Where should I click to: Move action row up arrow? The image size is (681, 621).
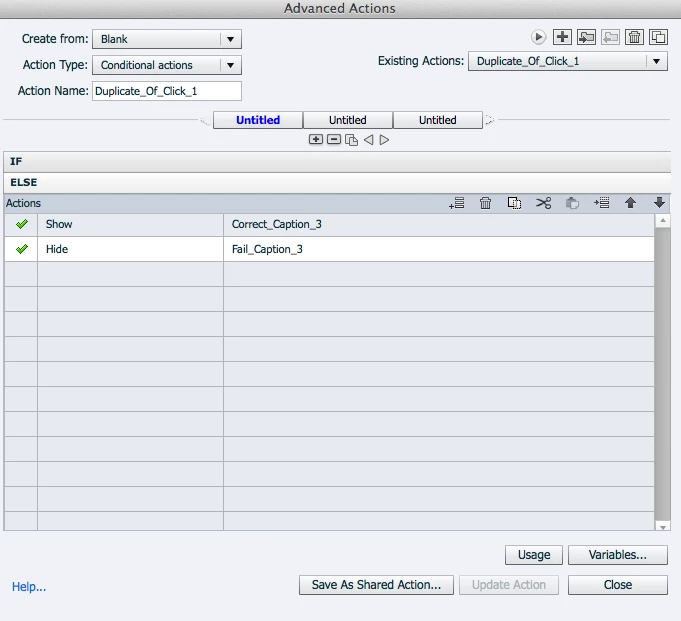630,203
